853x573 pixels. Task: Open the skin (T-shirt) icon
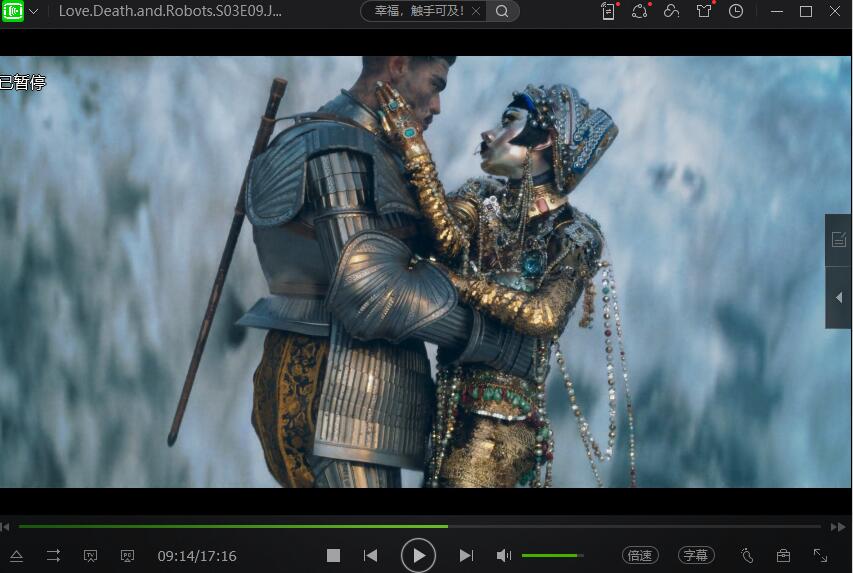[704, 11]
